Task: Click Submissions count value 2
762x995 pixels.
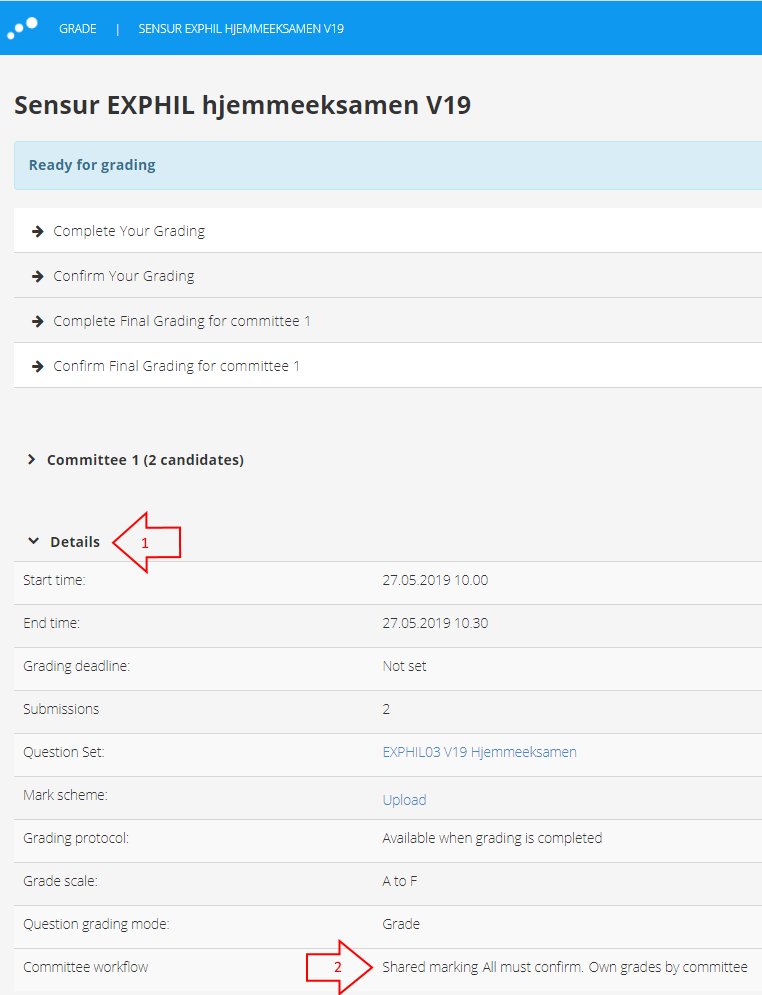Action: 386,709
